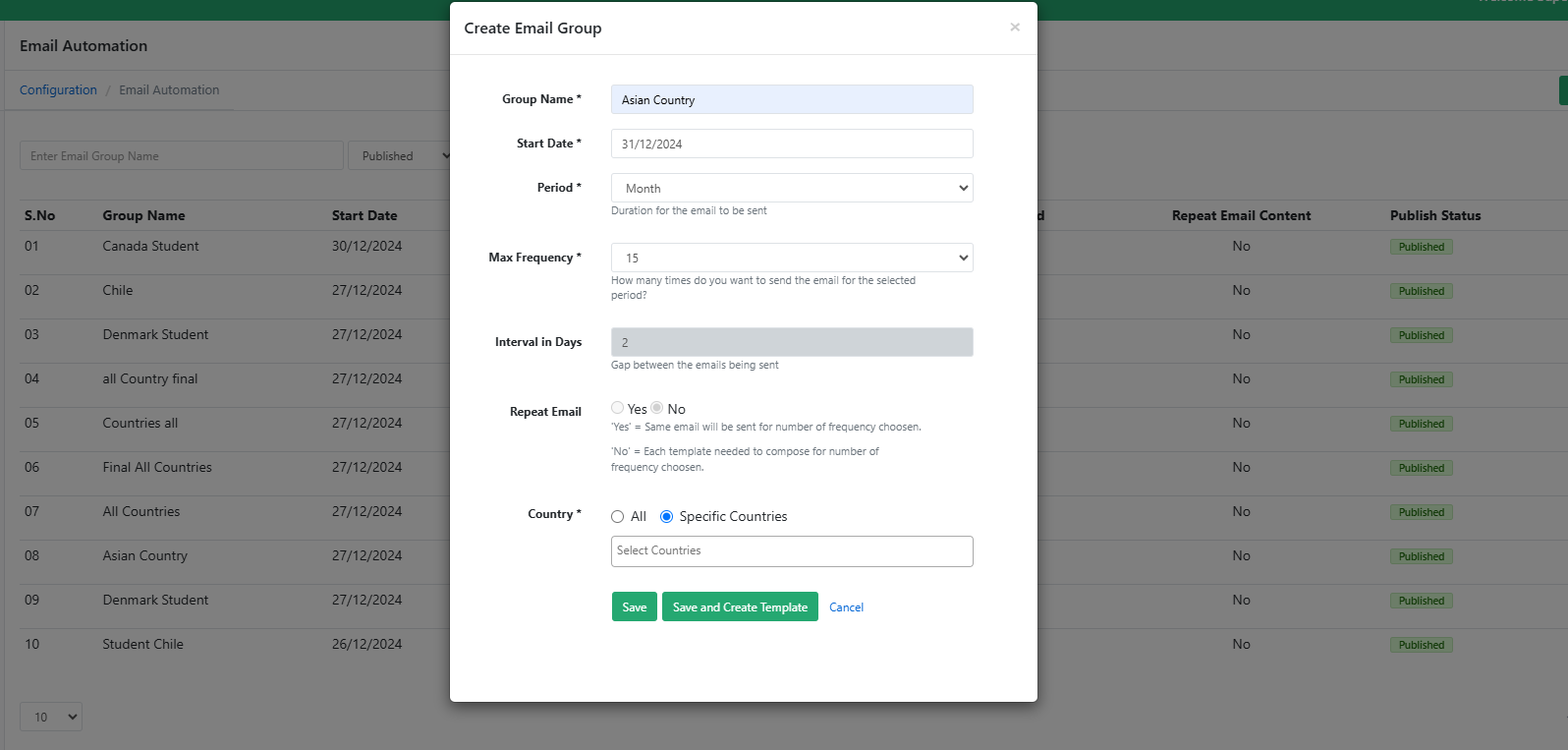1568x750 pixels.
Task: Close the Create Email Group dialog
Action: click(1015, 28)
